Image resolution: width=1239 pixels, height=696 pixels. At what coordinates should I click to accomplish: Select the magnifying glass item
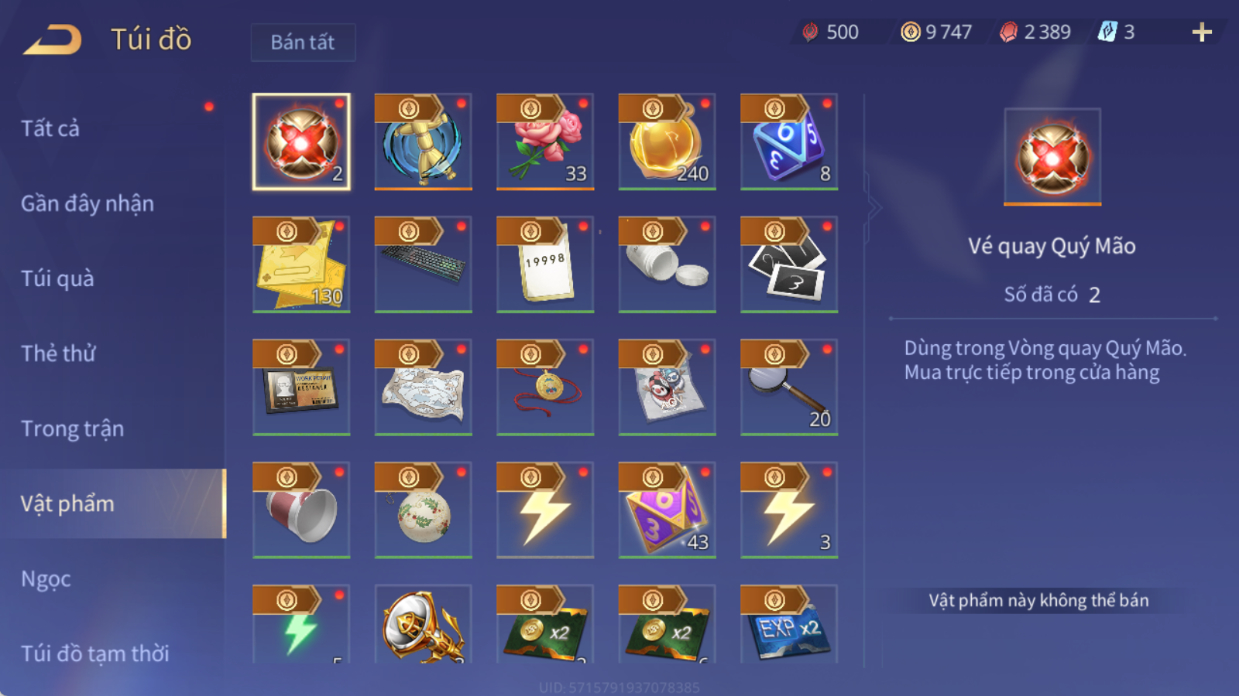click(x=789, y=387)
